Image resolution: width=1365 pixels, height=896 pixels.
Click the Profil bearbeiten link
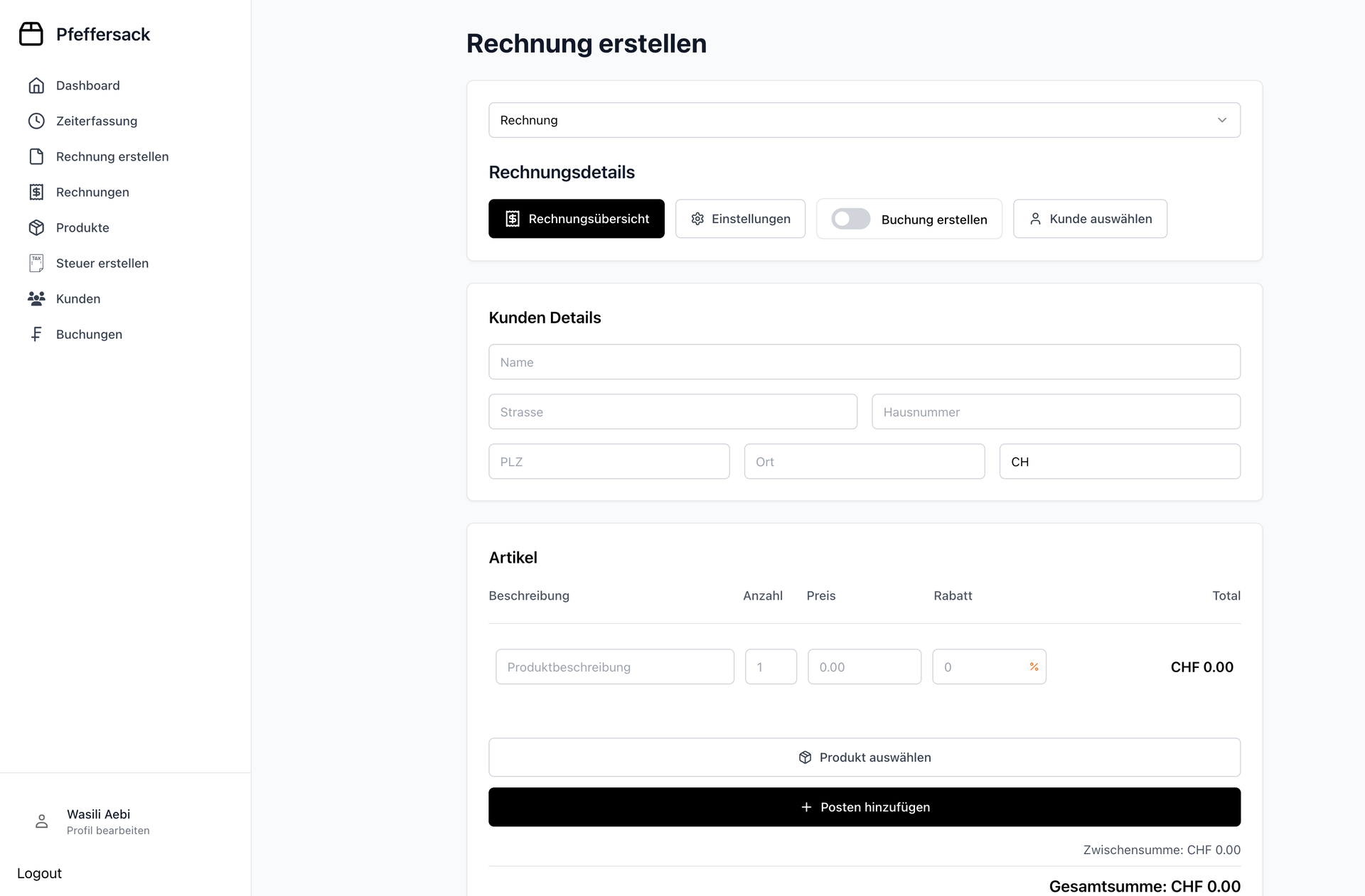(x=108, y=830)
